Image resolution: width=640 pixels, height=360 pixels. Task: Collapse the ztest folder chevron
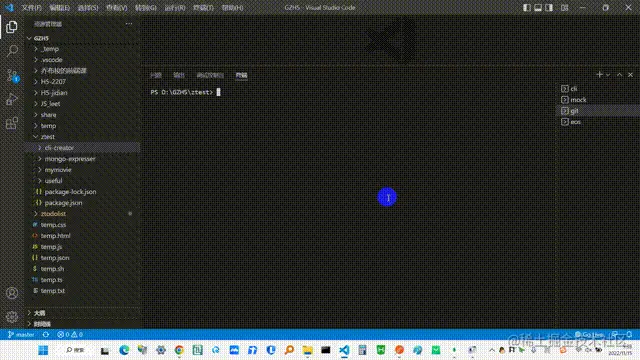point(36,137)
